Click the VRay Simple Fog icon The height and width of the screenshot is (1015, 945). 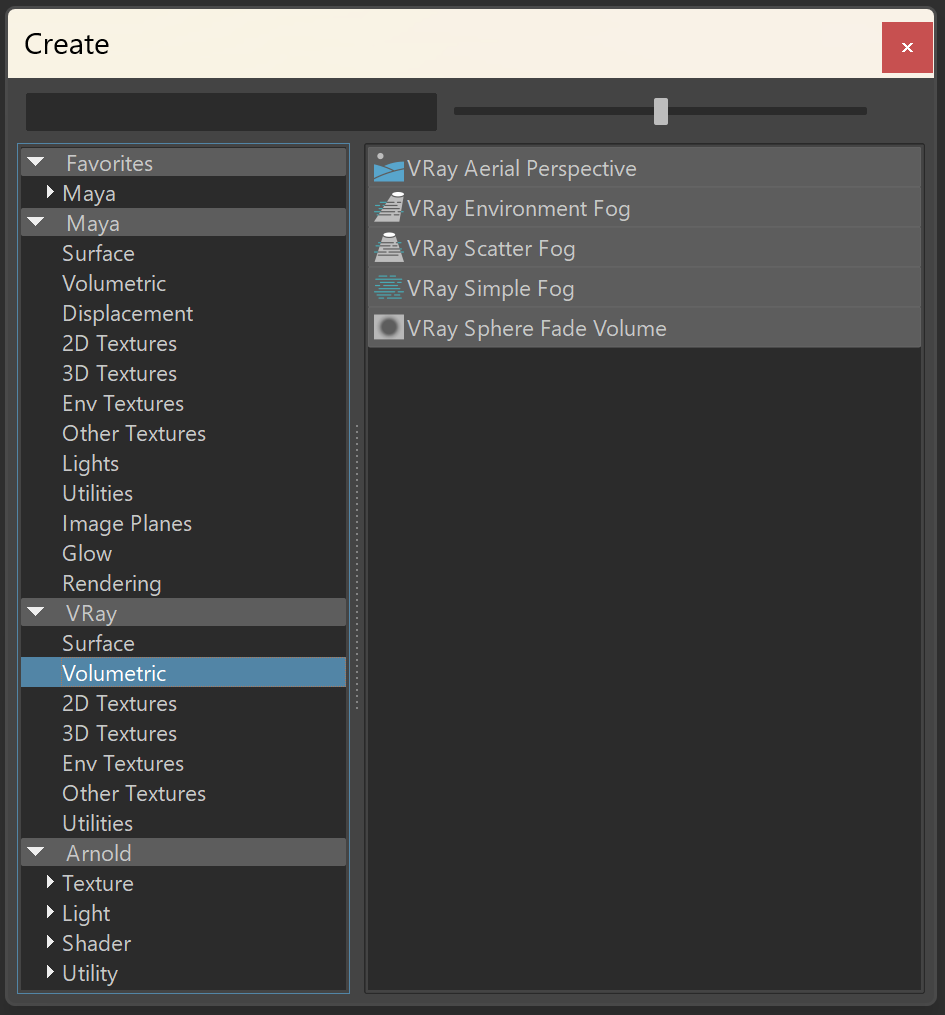(x=388, y=288)
